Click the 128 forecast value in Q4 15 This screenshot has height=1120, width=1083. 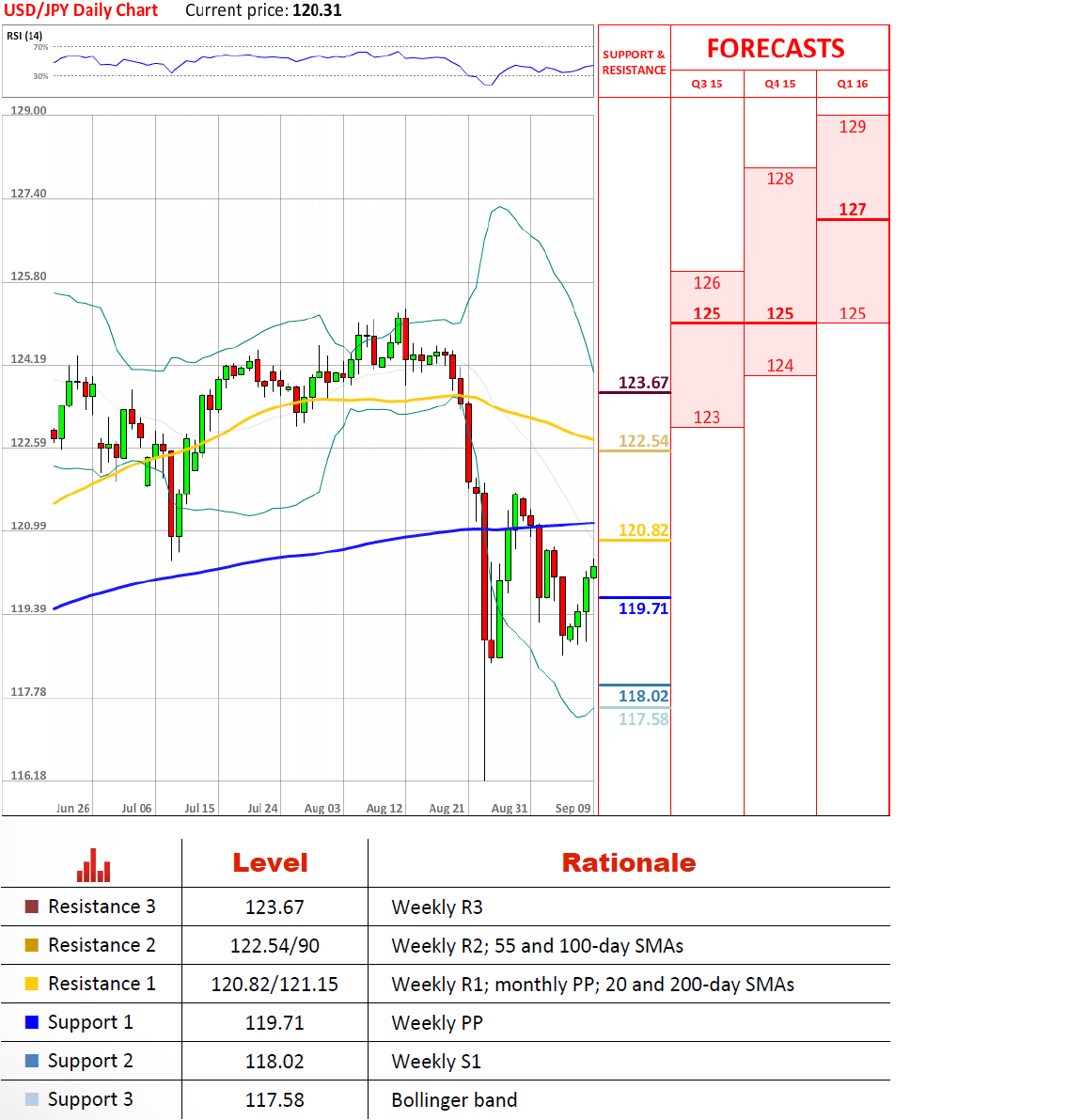(x=779, y=179)
